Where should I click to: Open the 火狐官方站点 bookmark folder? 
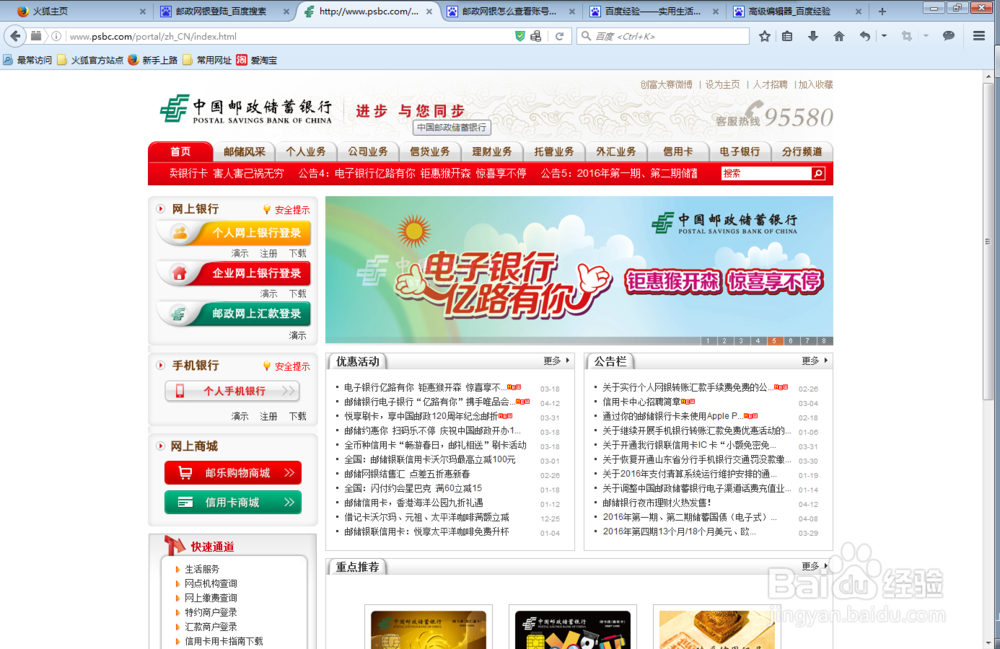tap(90, 60)
